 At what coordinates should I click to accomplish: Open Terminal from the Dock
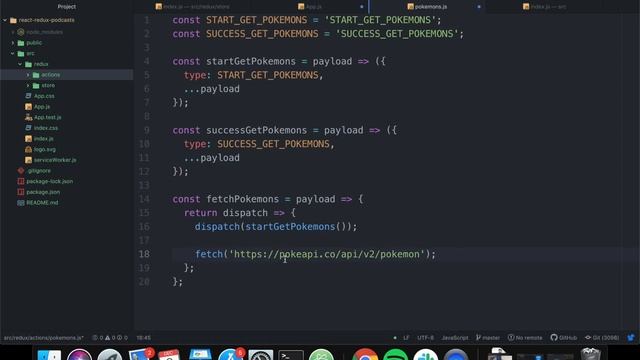coord(291,355)
